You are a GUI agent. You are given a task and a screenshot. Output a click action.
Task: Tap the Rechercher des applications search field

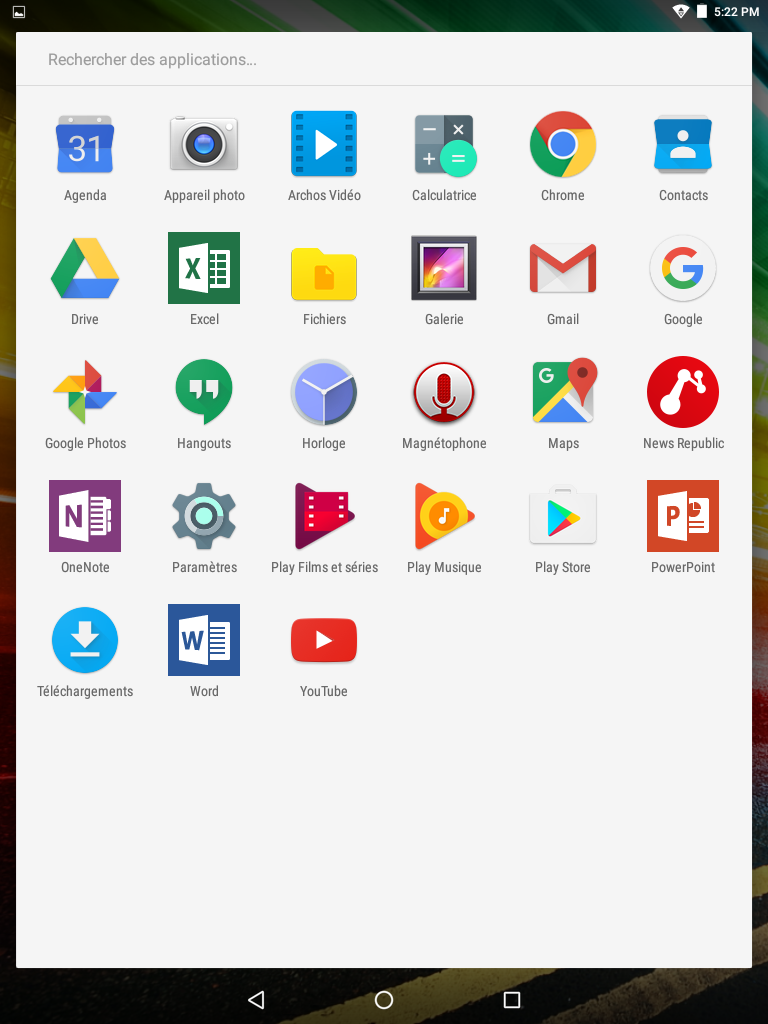[384, 60]
